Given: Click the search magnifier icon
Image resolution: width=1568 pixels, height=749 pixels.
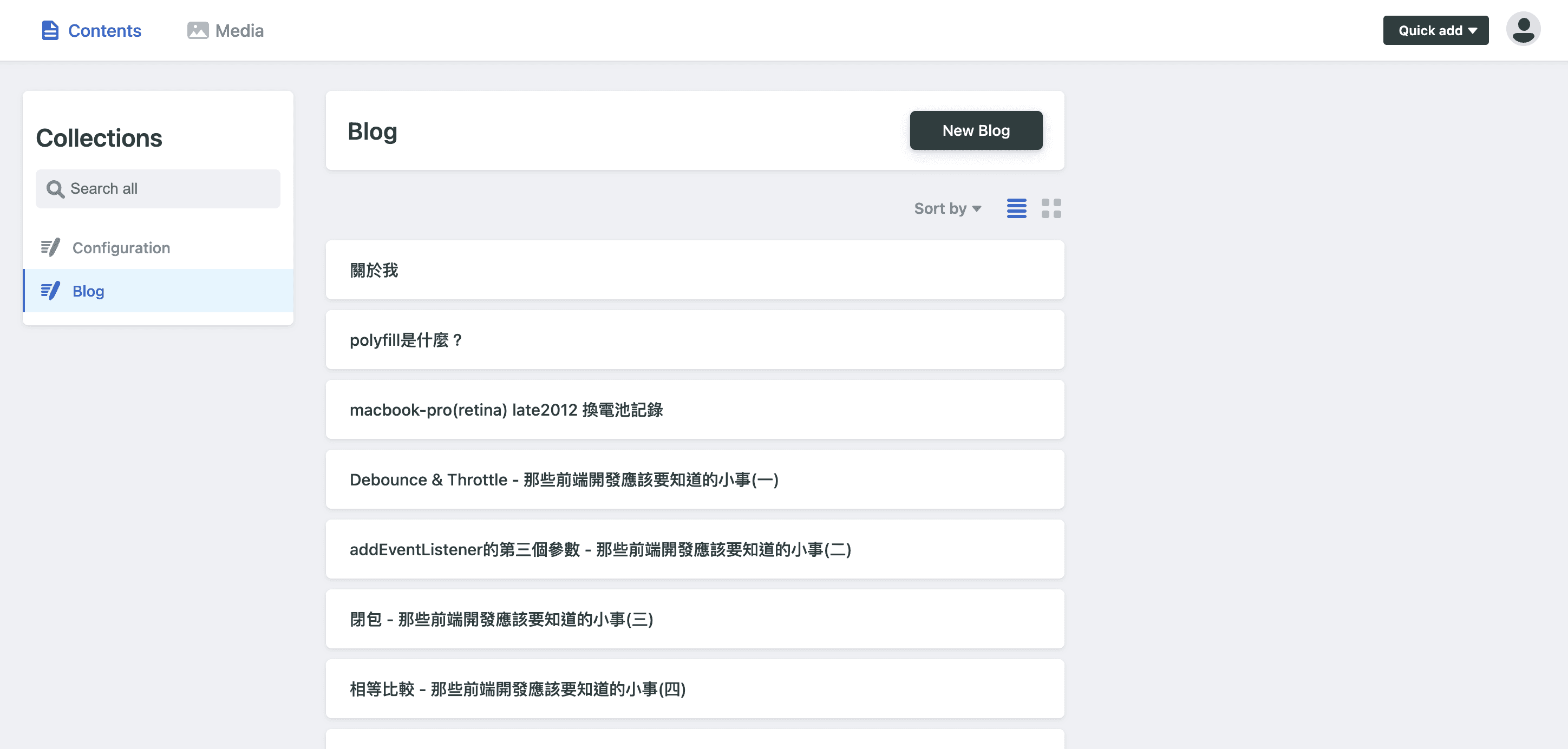Looking at the screenshot, I should pos(55,189).
